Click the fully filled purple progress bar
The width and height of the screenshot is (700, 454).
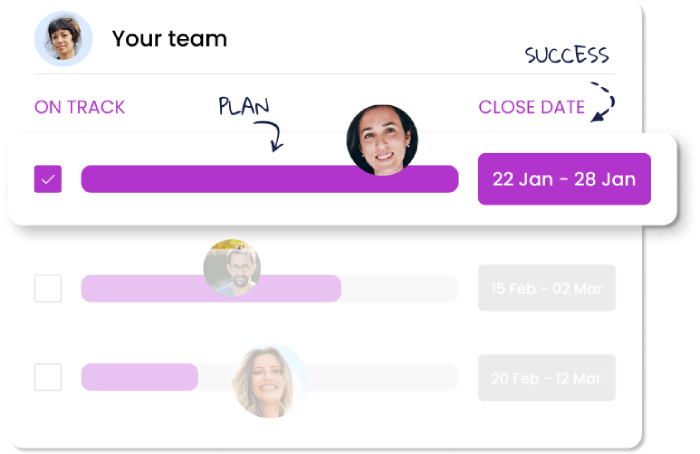270,179
